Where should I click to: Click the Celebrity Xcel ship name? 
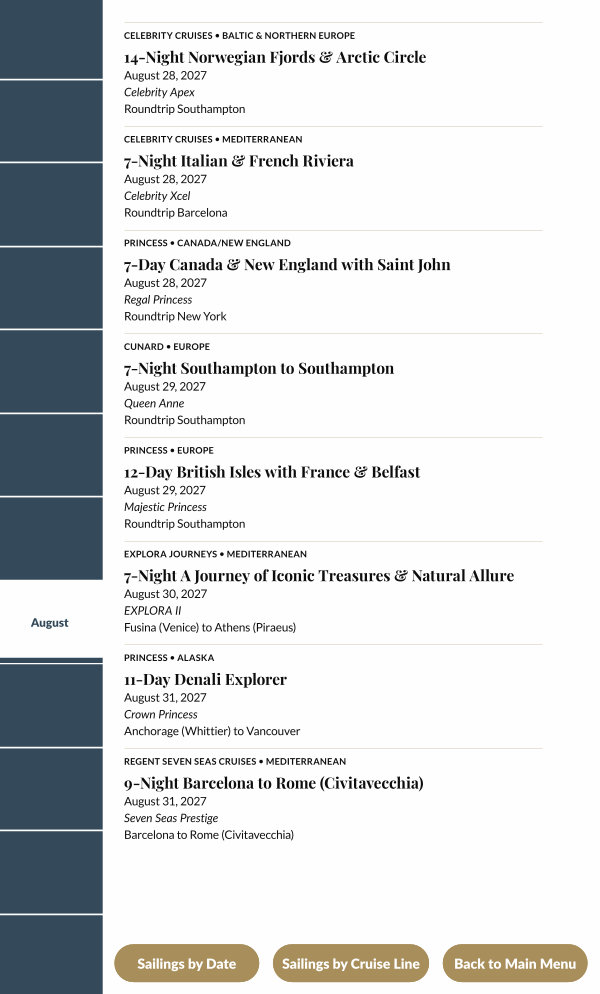[x=157, y=196]
